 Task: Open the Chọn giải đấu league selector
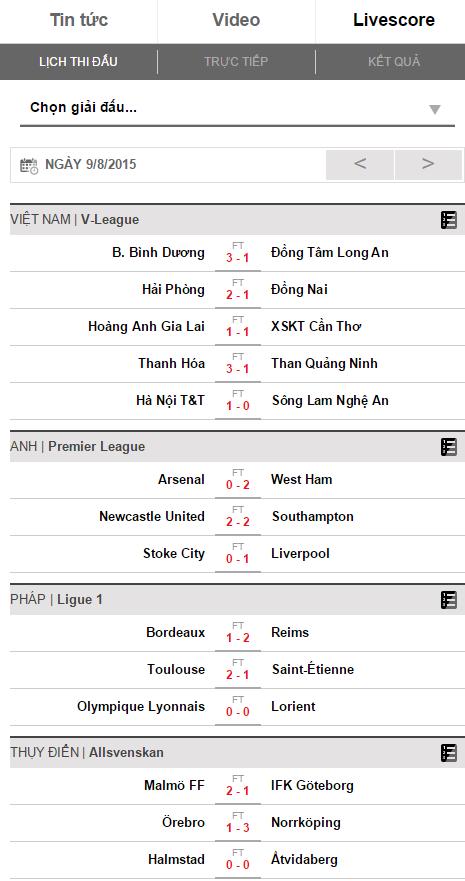click(237, 108)
